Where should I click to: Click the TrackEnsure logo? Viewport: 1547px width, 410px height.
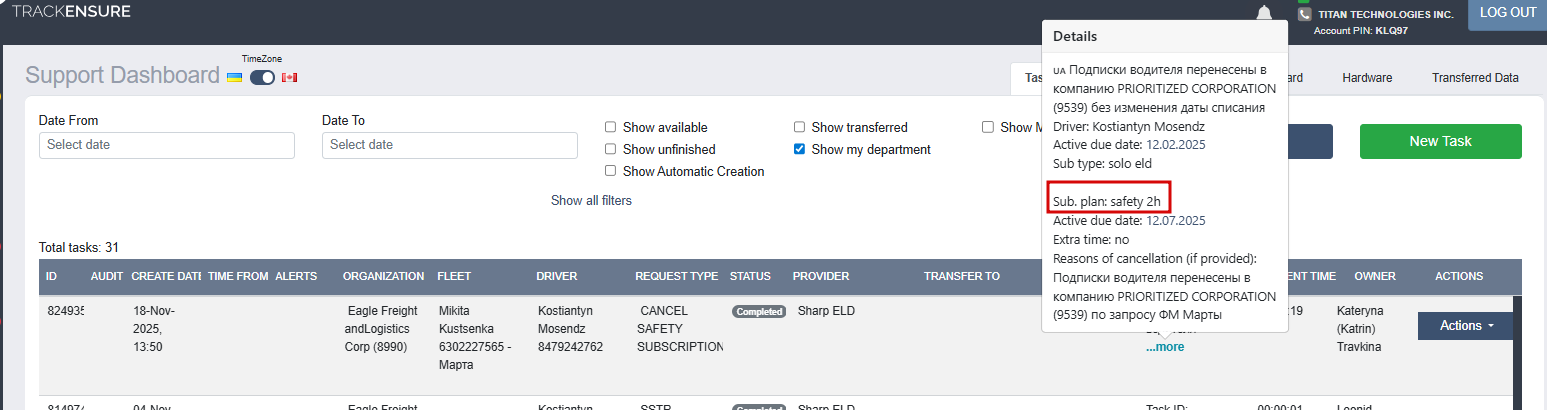71,12
